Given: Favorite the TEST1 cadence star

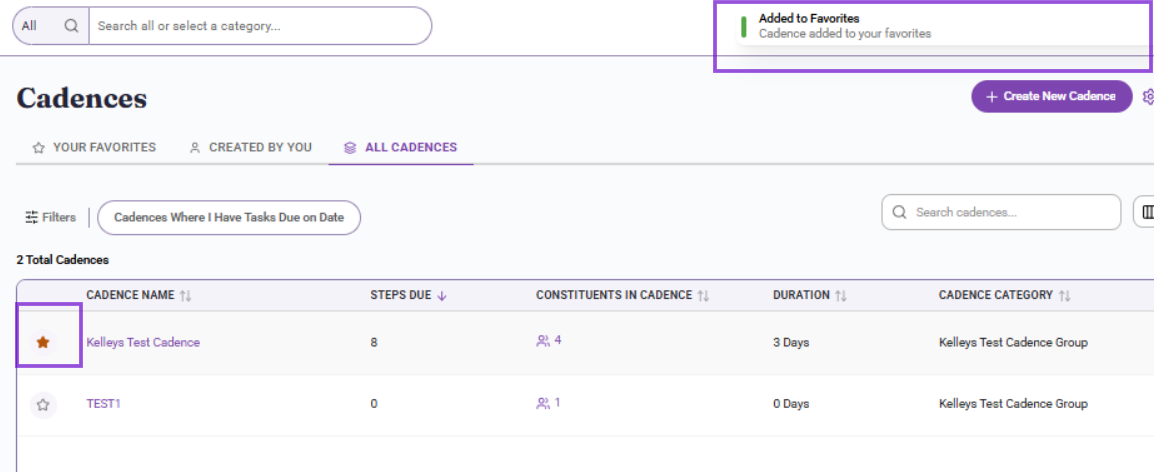Looking at the screenshot, I should tap(43, 404).
